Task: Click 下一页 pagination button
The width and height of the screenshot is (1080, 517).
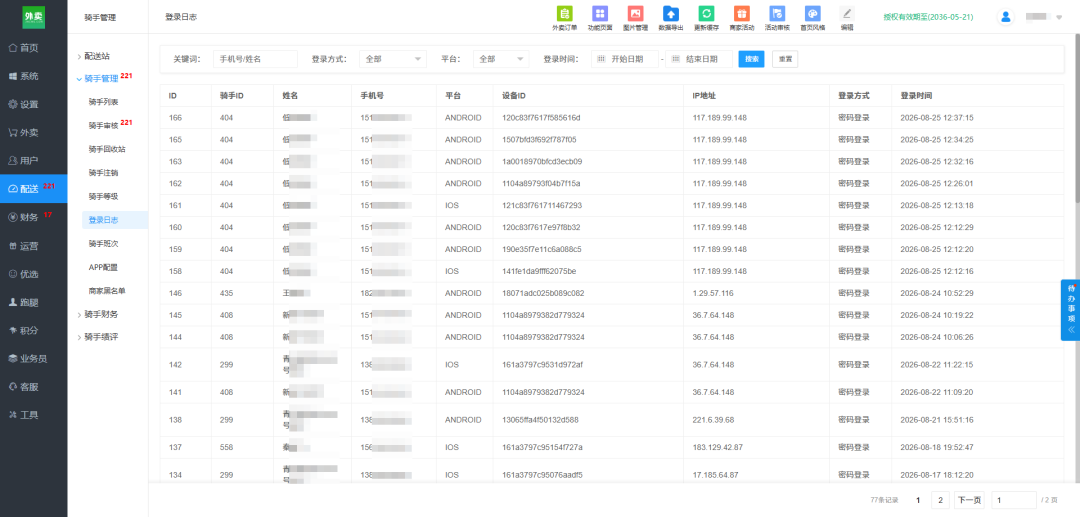Action: coord(969,500)
